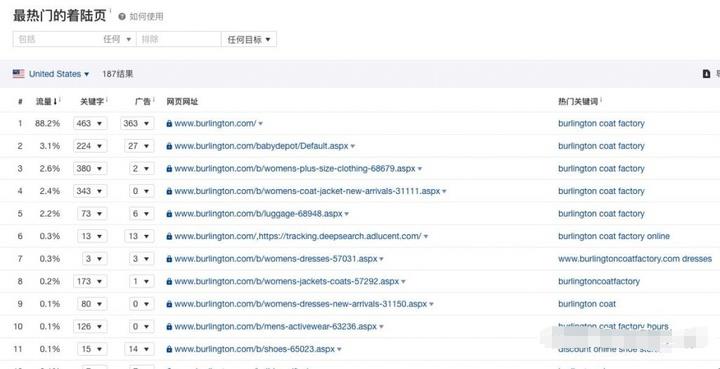Click lock icon beside www.burlington.com/ root URL

169,123
